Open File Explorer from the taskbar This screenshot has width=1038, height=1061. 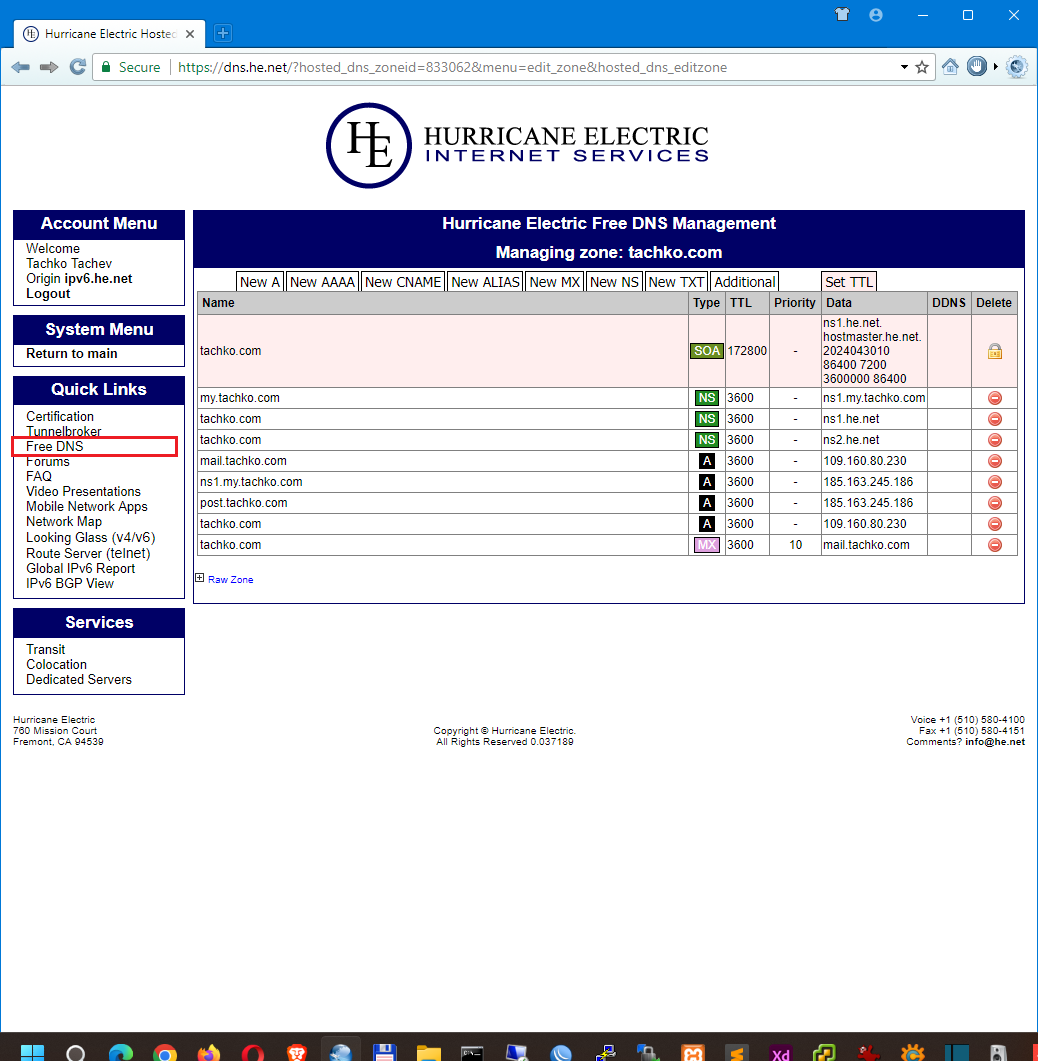point(428,1053)
